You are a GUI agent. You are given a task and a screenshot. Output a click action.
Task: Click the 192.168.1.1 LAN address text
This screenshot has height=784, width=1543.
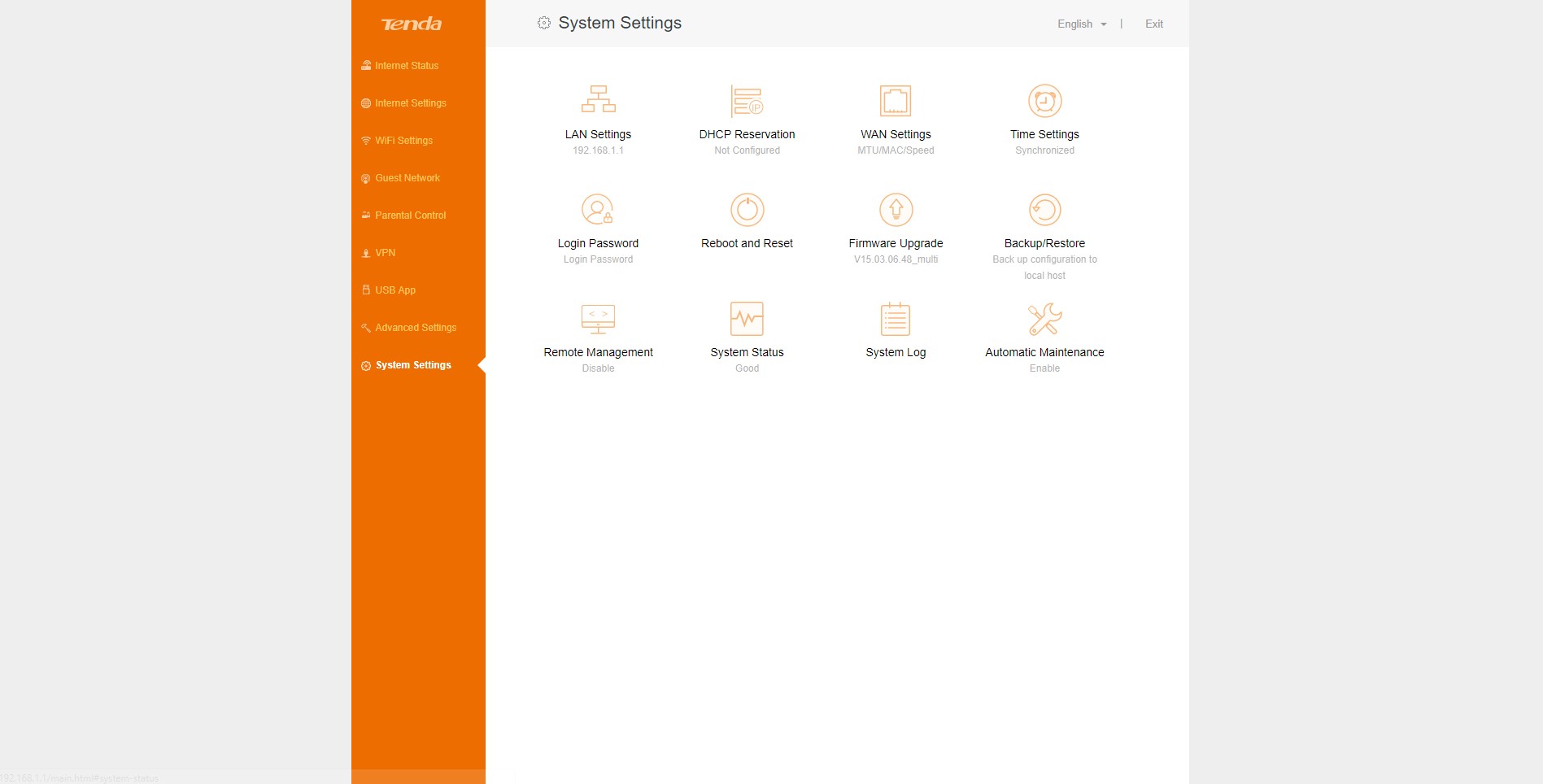598,150
